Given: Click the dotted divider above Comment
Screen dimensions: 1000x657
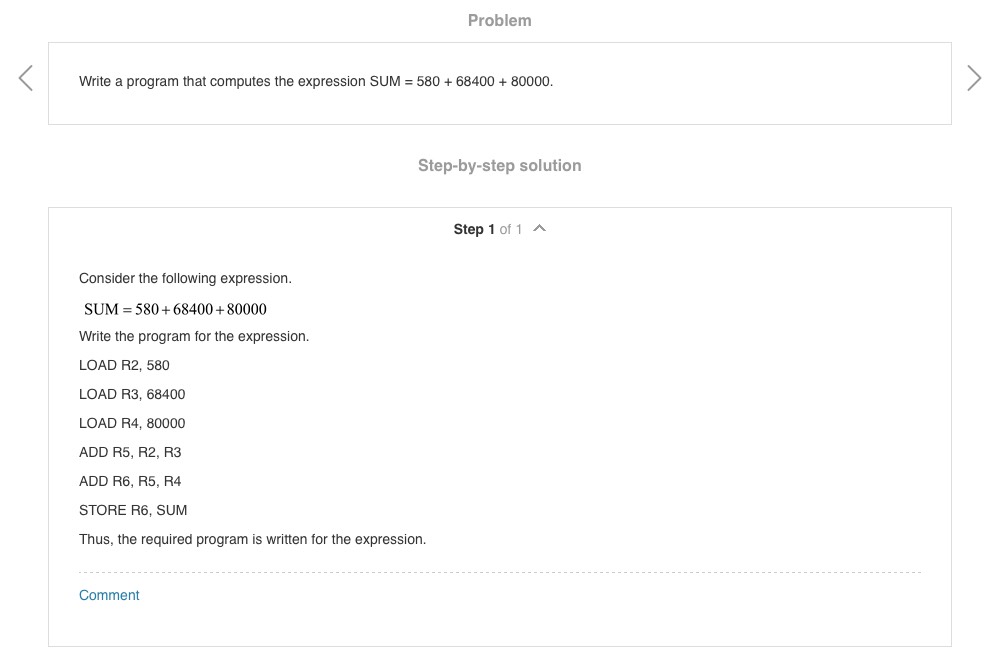Looking at the screenshot, I should [500, 573].
